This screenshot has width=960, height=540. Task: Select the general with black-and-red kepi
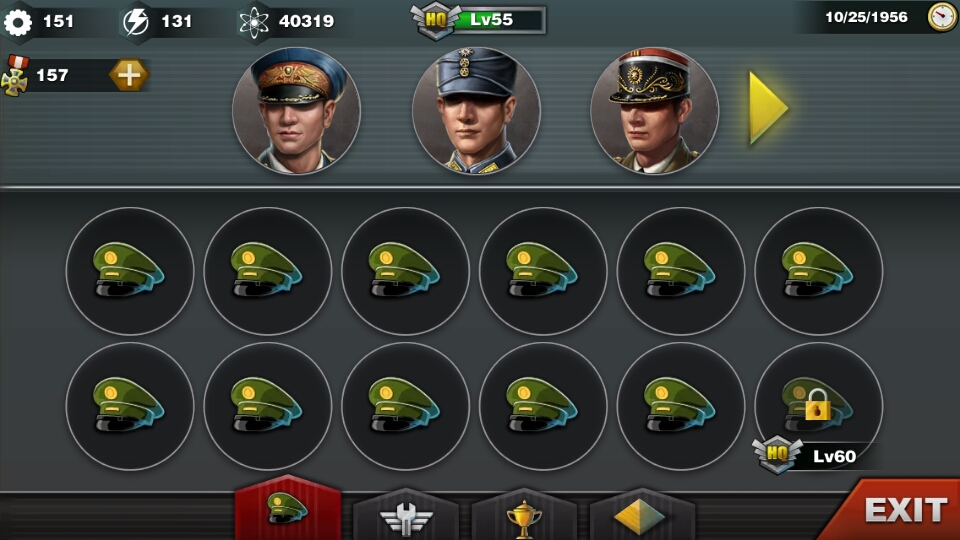(654, 111)
